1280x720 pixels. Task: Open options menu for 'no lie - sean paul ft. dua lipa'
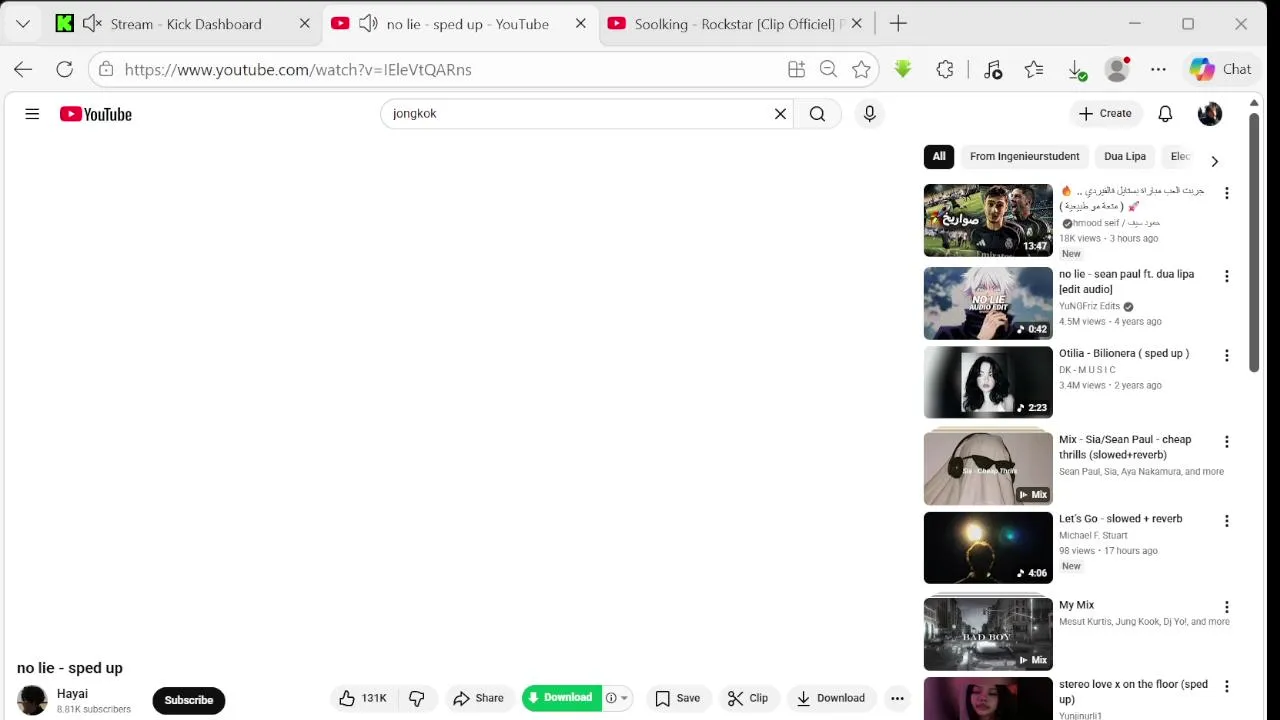pyautogui.click(x=1226, y=276)
